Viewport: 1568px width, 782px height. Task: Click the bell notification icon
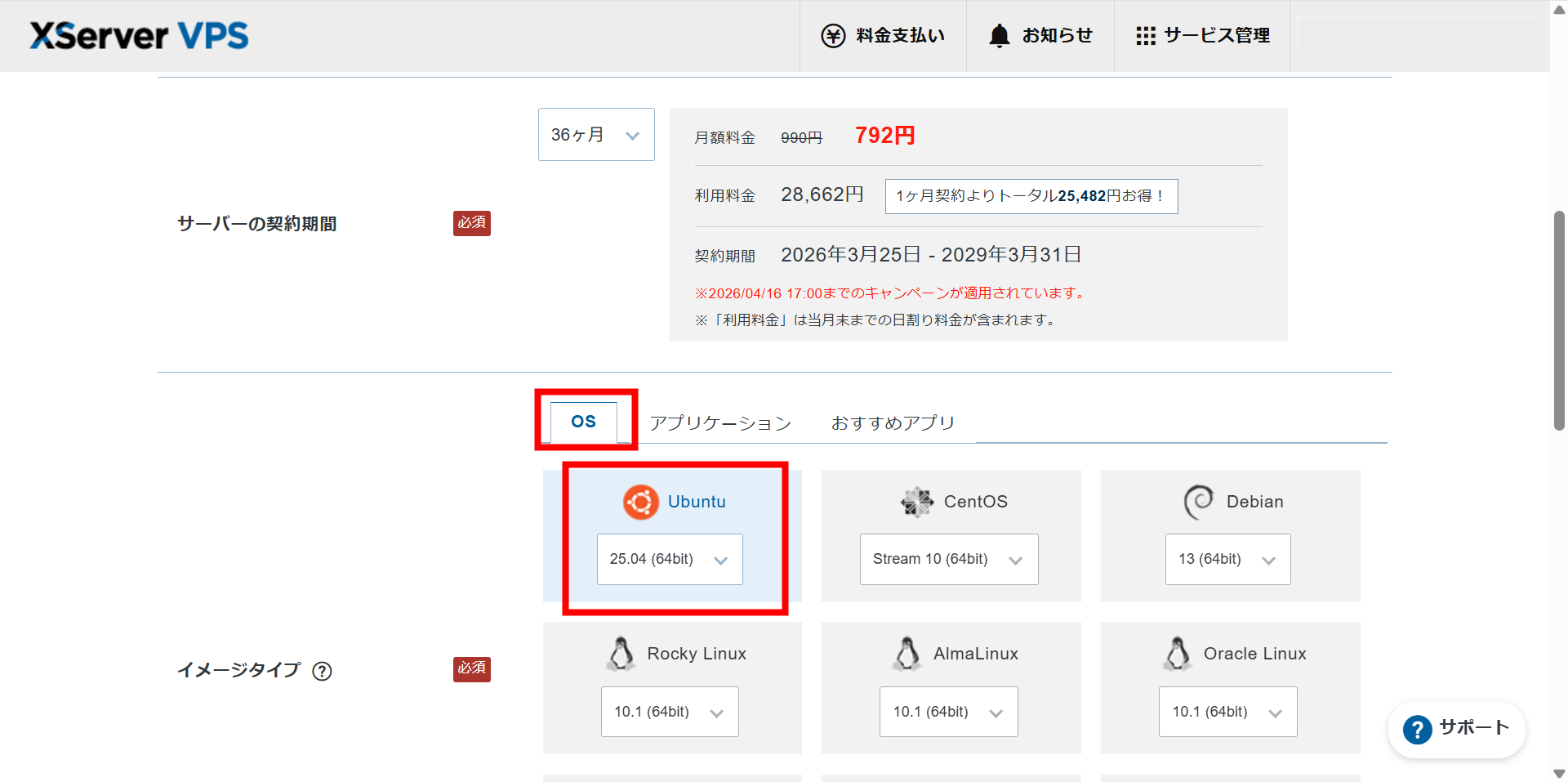pos(999,36)
